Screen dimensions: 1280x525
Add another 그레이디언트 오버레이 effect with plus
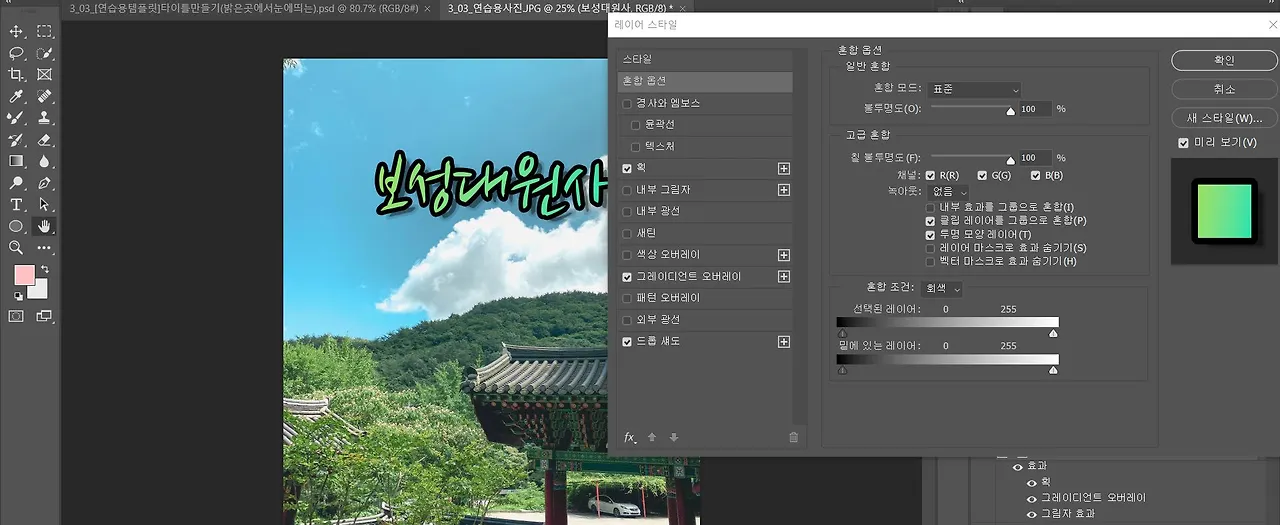pos(784,277)
